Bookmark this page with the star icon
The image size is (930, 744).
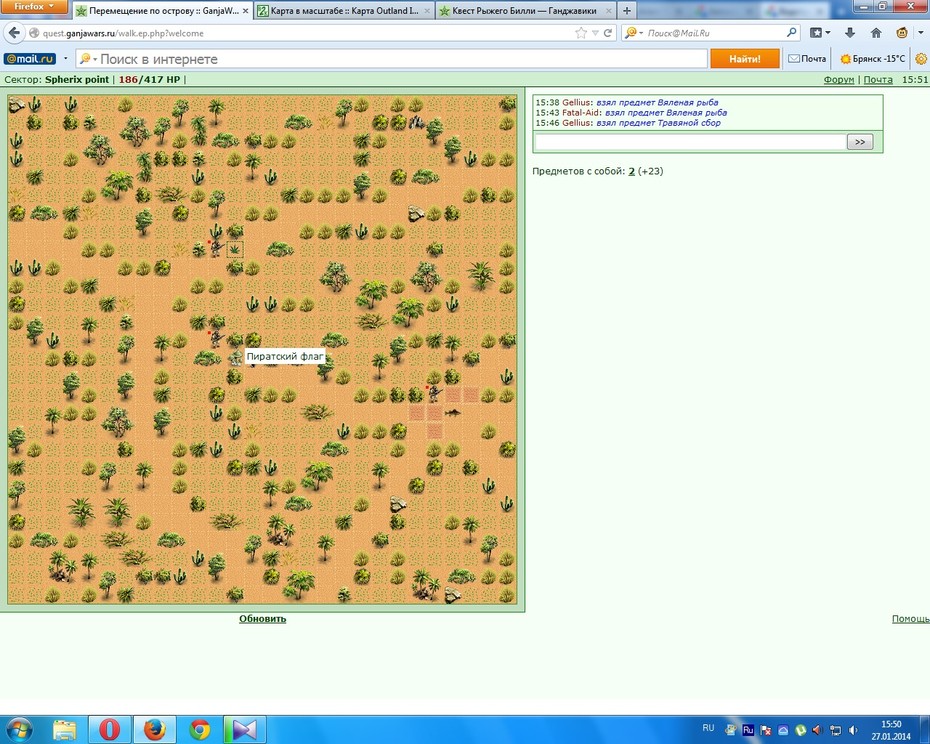[580, 33]
